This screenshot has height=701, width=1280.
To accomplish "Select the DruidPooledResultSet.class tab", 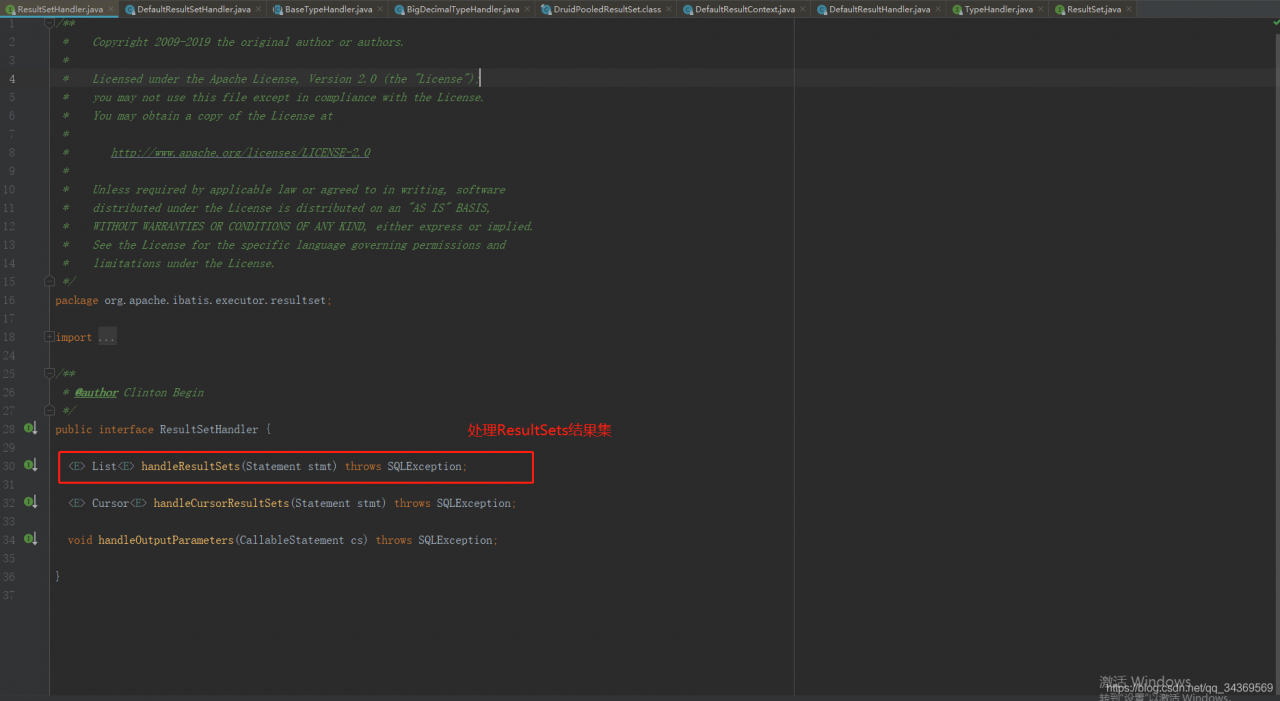I will click(607, 9).
